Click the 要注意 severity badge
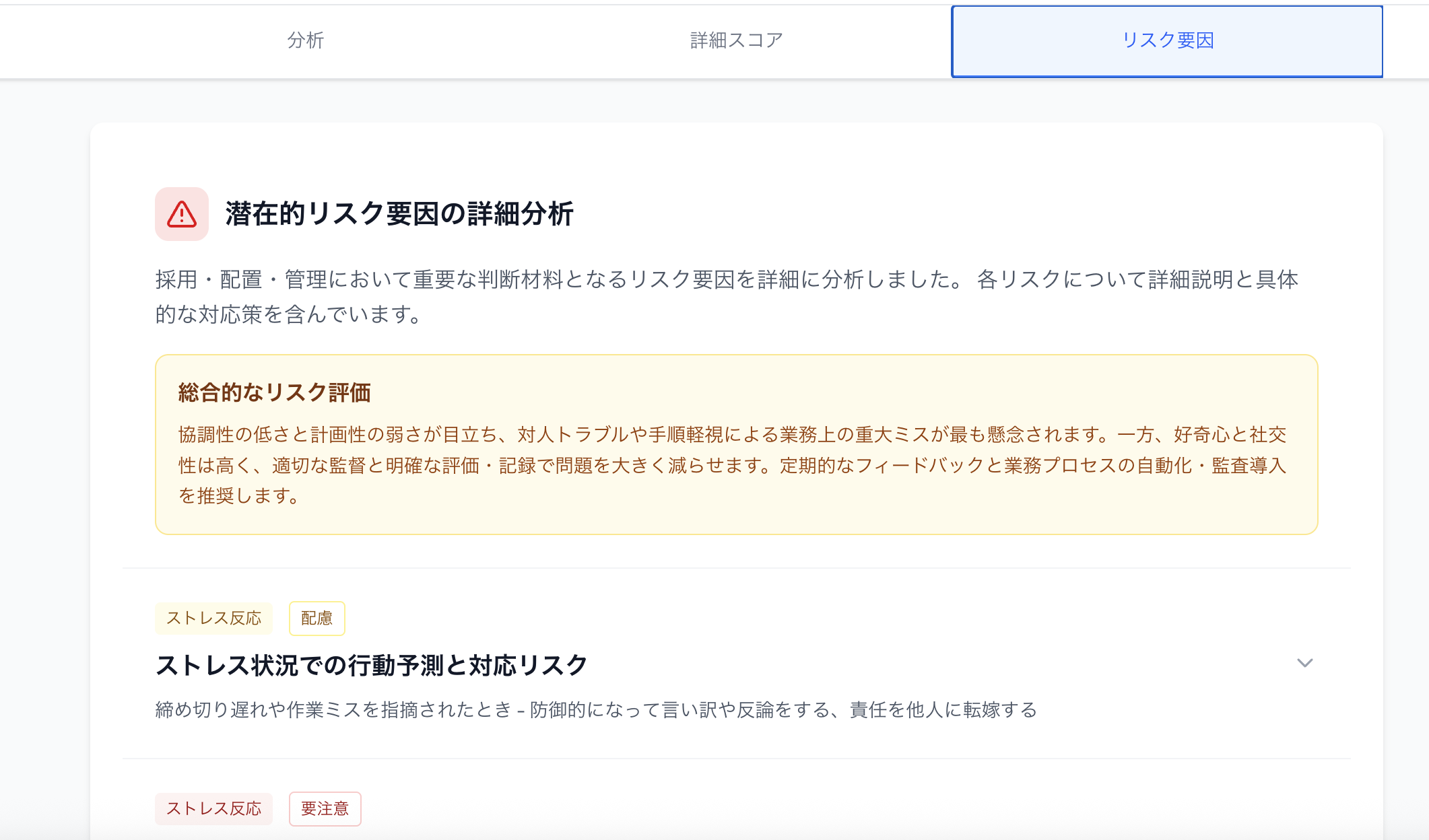The height and width of the screenshot is (840, 1429). pyautogui.click(x=325, y=809)
